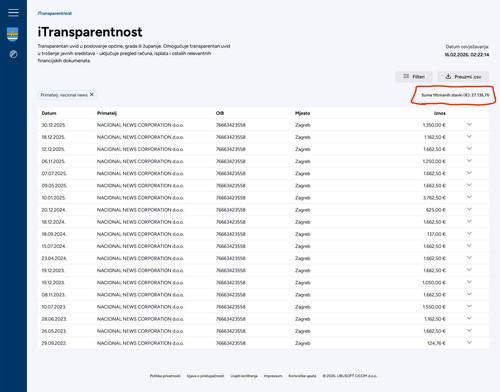
Task: Follow the iTransparentnost breadcrumb link
Action: (55, 13)
